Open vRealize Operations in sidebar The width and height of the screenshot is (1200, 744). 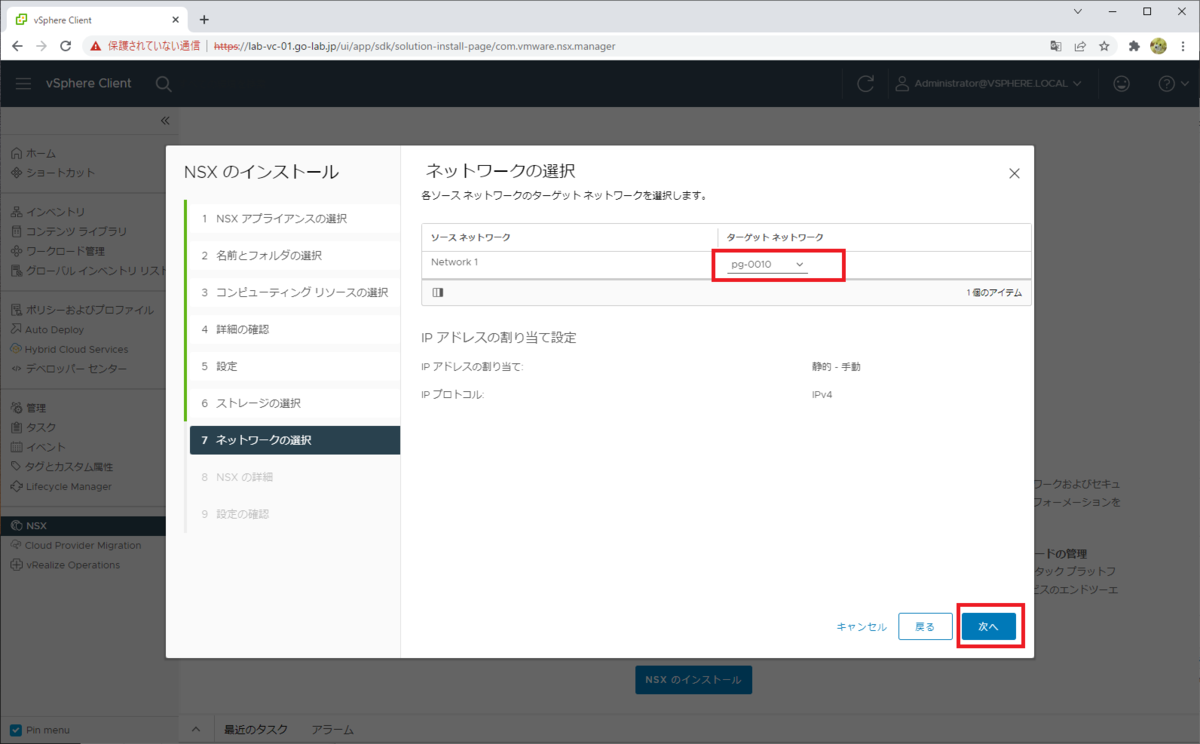pyautogui.click(x=65, y=565)
